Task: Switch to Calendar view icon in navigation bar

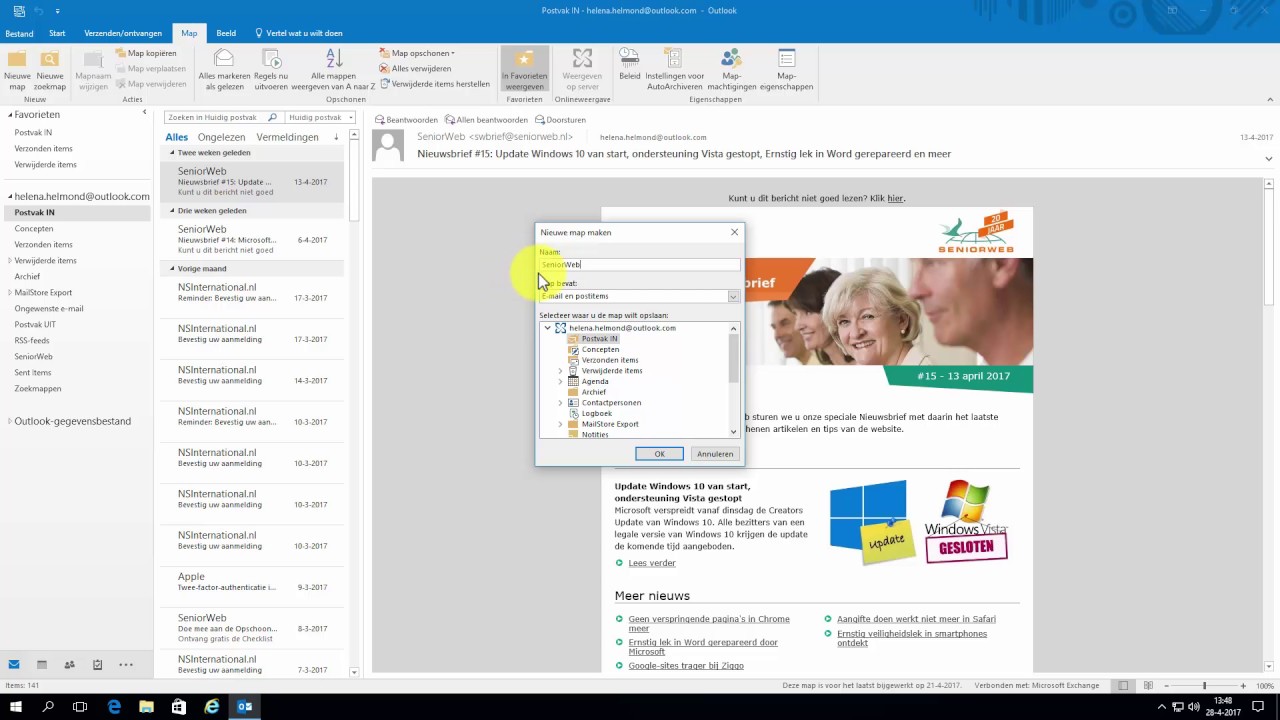Action: pyautogui.click(x=42, y=664)
